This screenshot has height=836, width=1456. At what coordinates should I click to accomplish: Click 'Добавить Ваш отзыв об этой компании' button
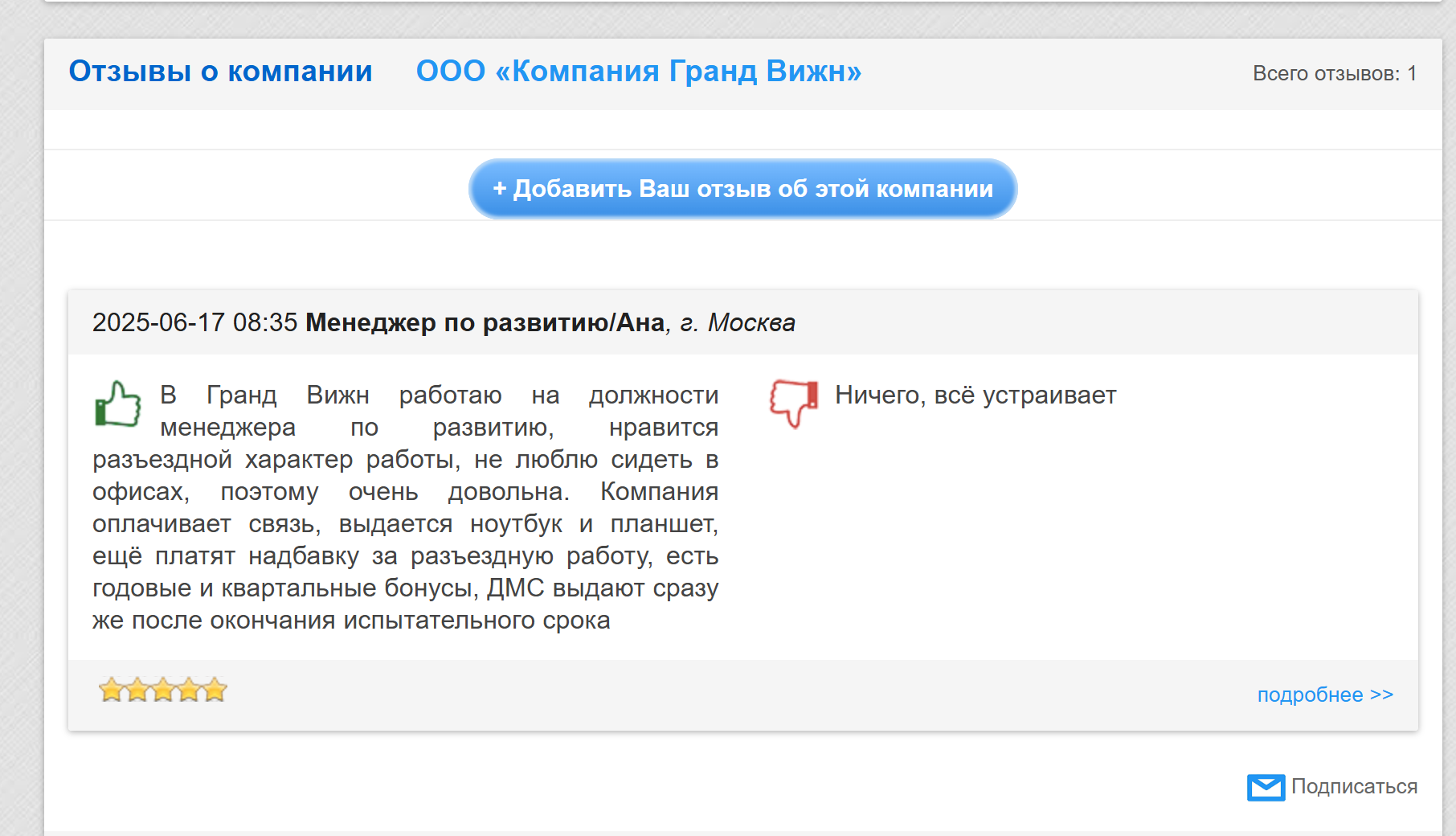pyautogui.click(x=742, y=189)
